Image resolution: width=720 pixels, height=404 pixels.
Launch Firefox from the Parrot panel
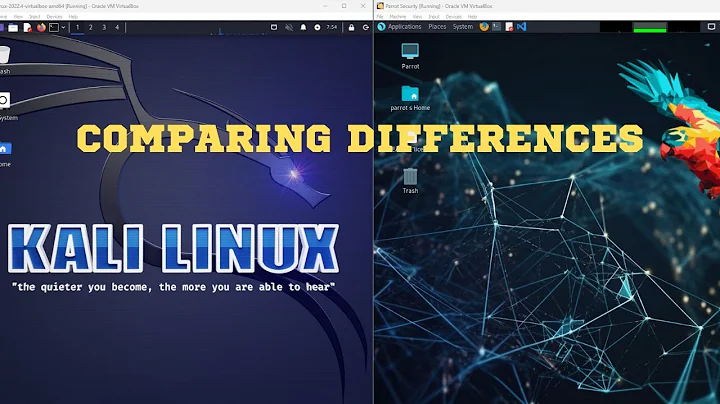tap(484, 27)
